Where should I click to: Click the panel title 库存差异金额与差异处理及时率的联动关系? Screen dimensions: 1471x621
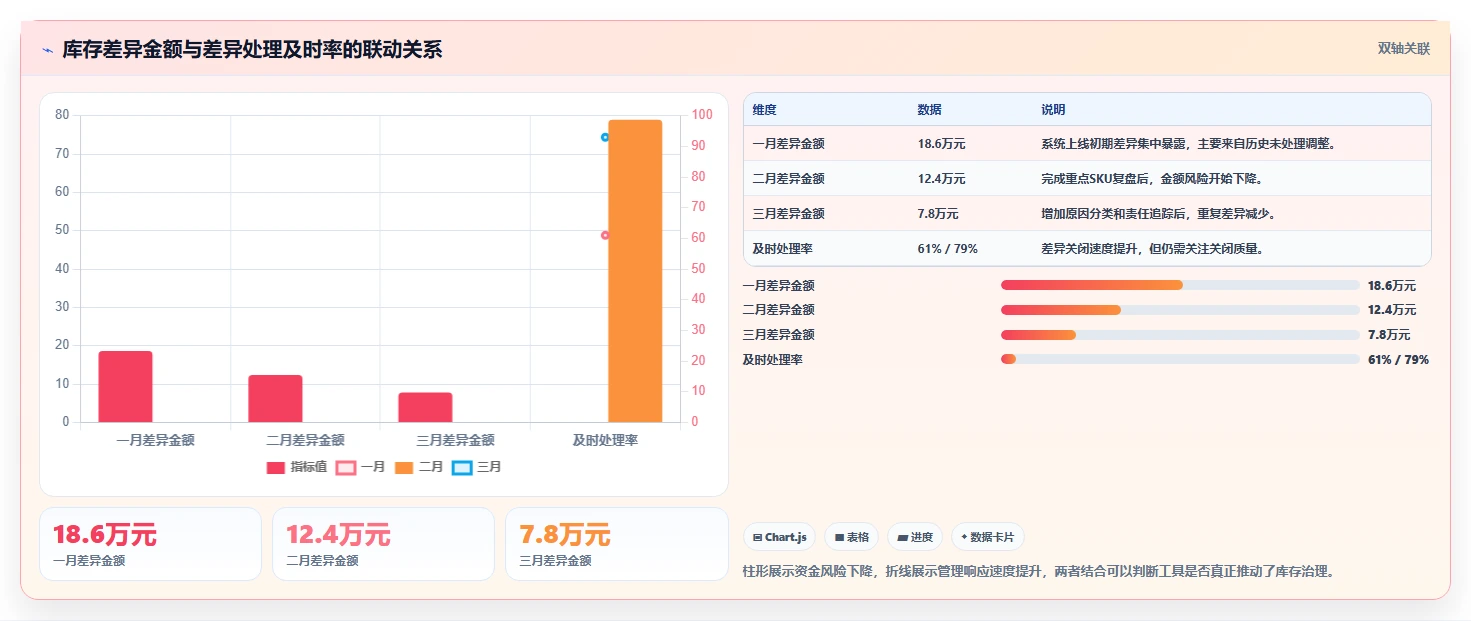(252, 49)
